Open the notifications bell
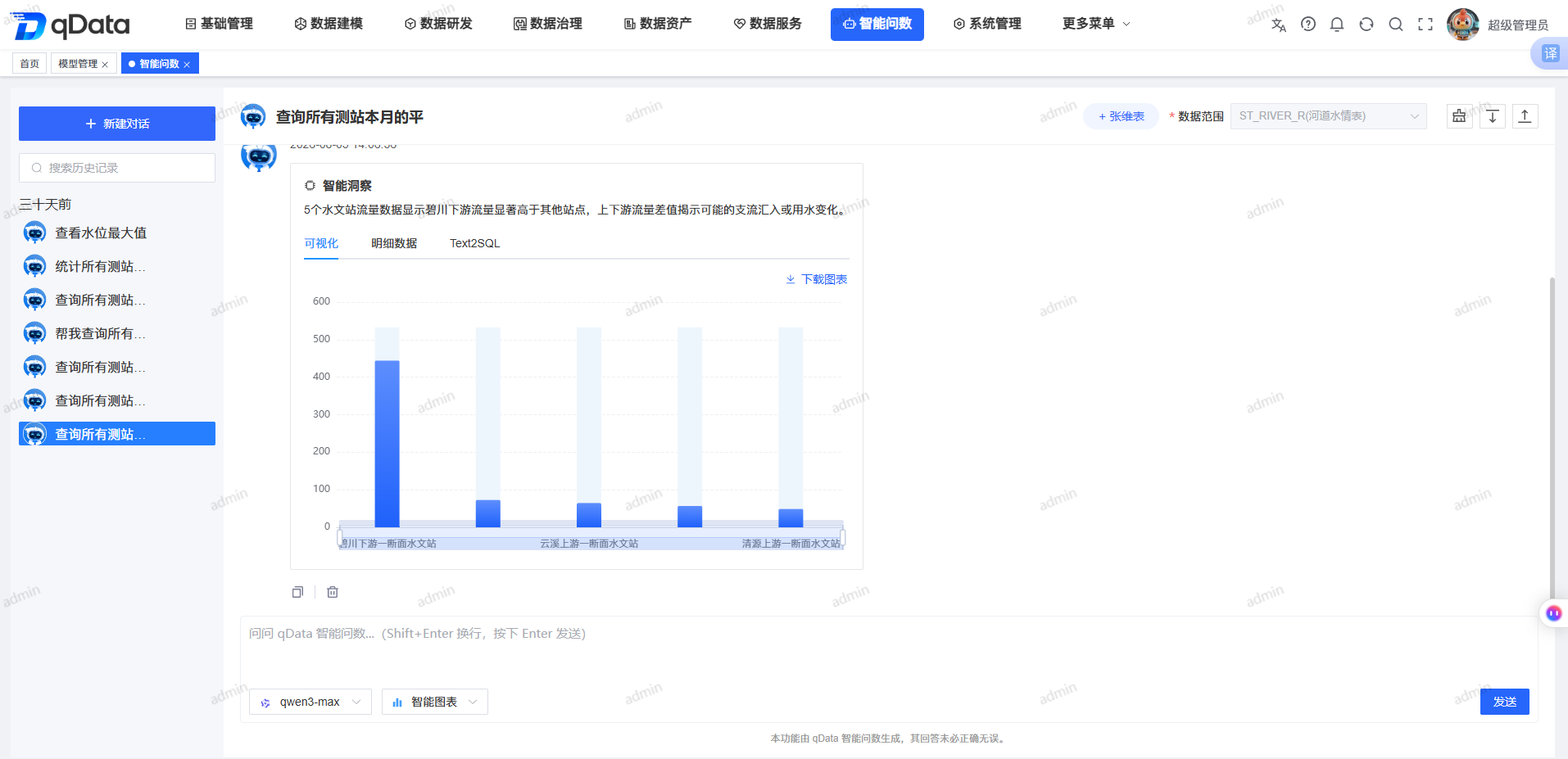 1337,25
